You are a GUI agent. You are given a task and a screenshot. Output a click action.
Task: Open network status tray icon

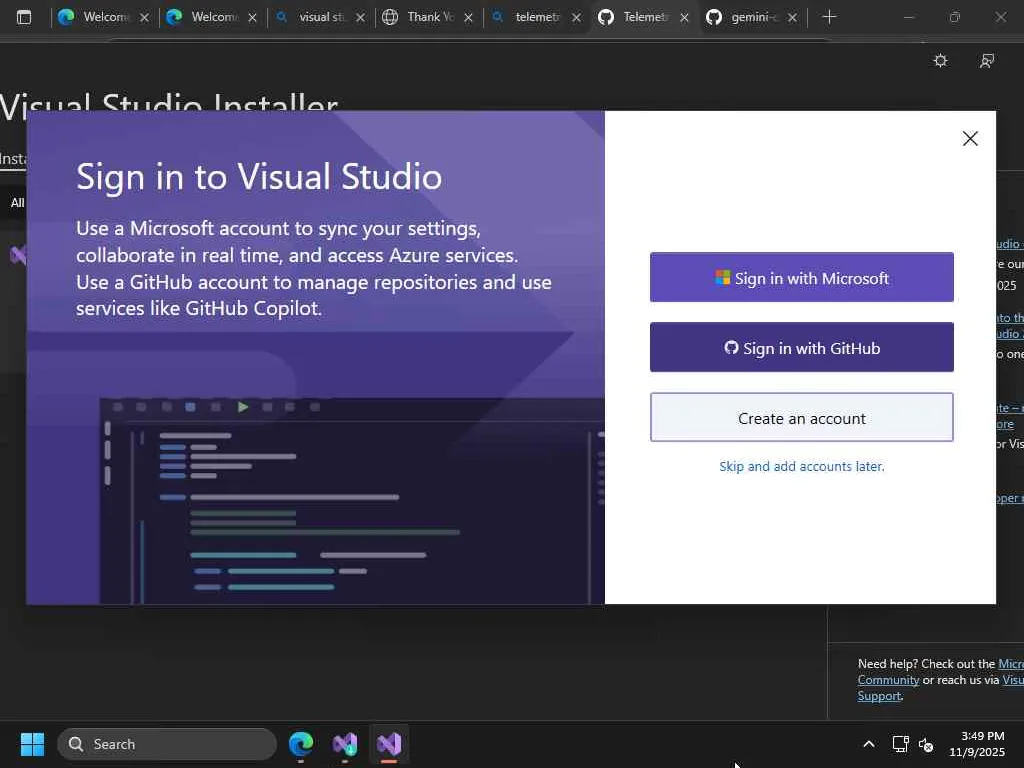coord(901,744)
